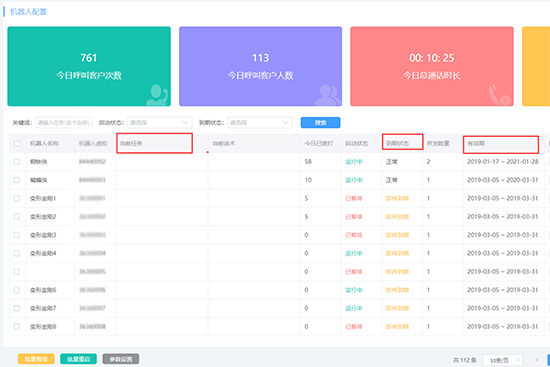
Task: Tick checkbox of the row numbered 36360005
Action: pos(16,272)
